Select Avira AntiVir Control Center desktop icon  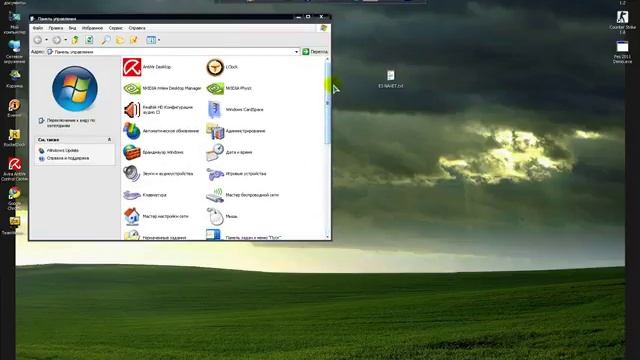pos(14,169)
